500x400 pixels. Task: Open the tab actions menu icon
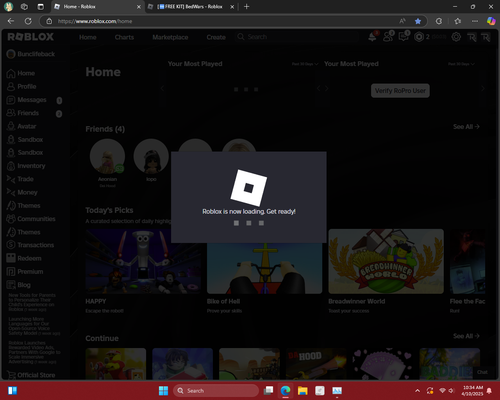pos(41,6)
